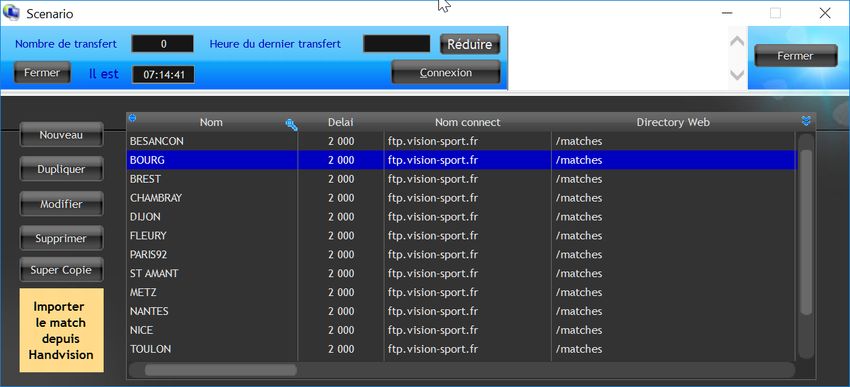Click ftp.vision-sport.fr in the NICE row
The image size is (850, 387).
(x=433, y=331)
